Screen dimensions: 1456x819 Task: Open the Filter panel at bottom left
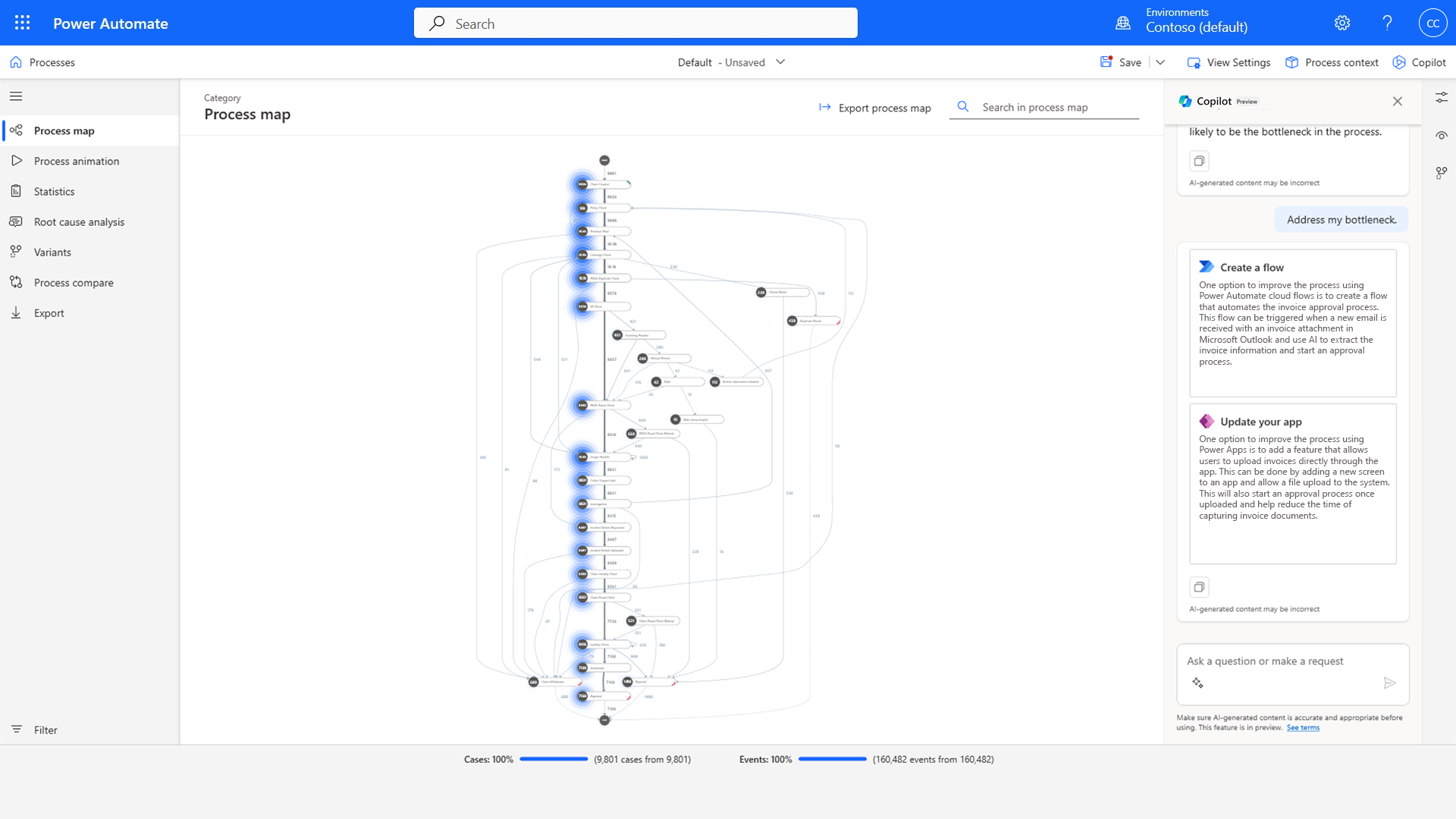(x=36, y=730)
